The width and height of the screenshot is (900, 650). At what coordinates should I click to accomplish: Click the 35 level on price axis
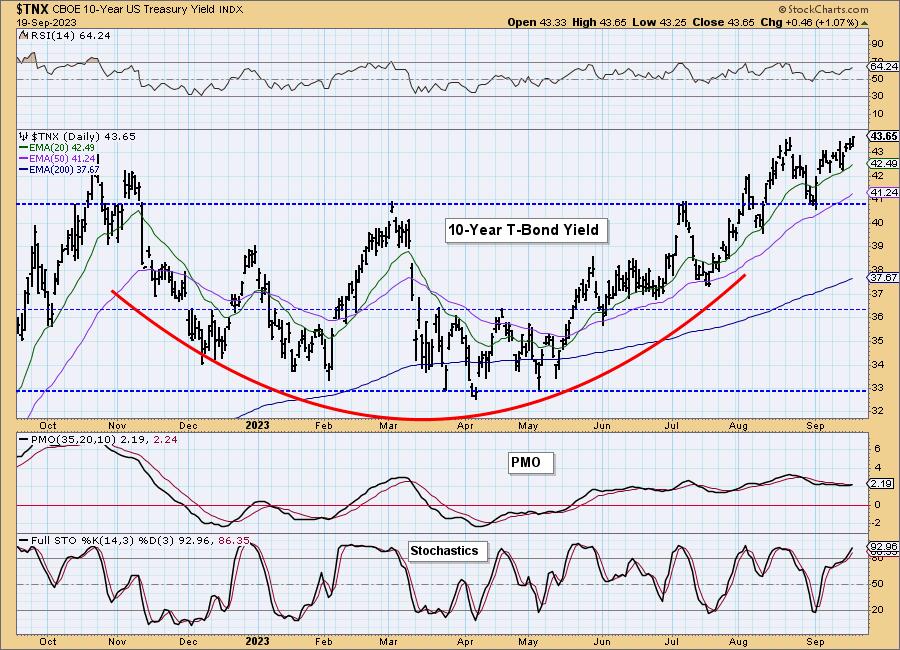878,341
